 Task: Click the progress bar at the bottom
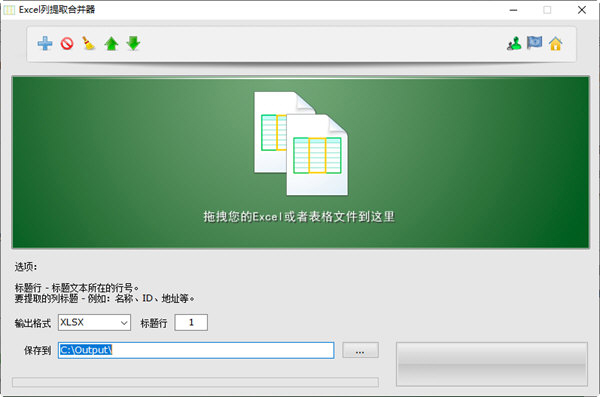pyautogui.click(x=195, y=382)
